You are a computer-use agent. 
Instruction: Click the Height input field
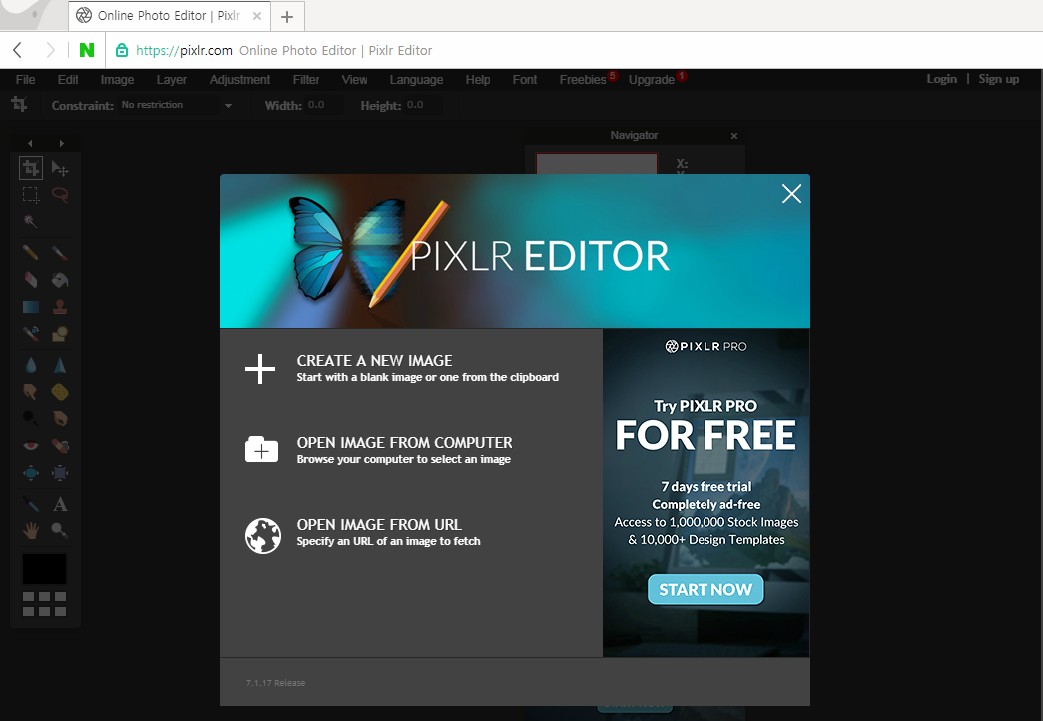coord(422,105)
